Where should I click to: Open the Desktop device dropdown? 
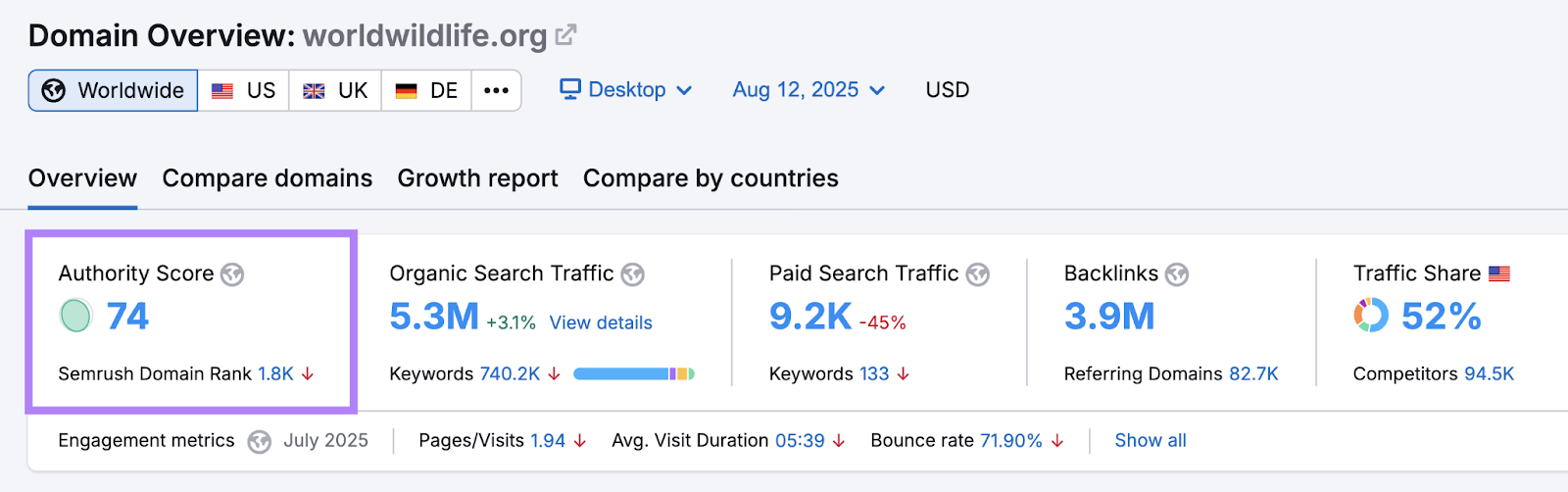coord(626,90)
